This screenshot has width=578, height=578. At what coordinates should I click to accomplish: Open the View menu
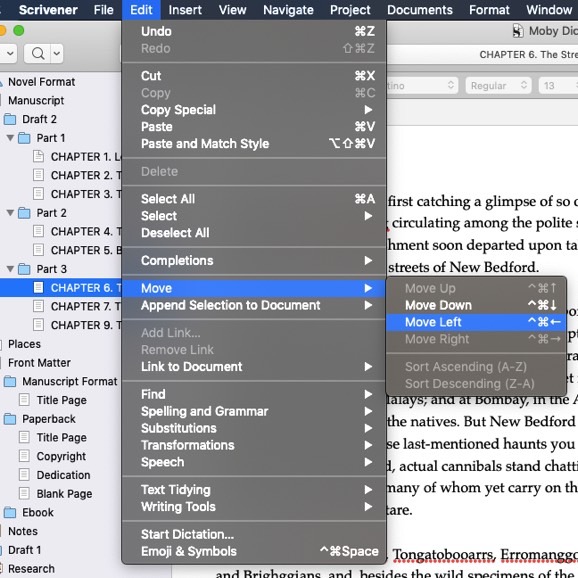tap(233, 10)
